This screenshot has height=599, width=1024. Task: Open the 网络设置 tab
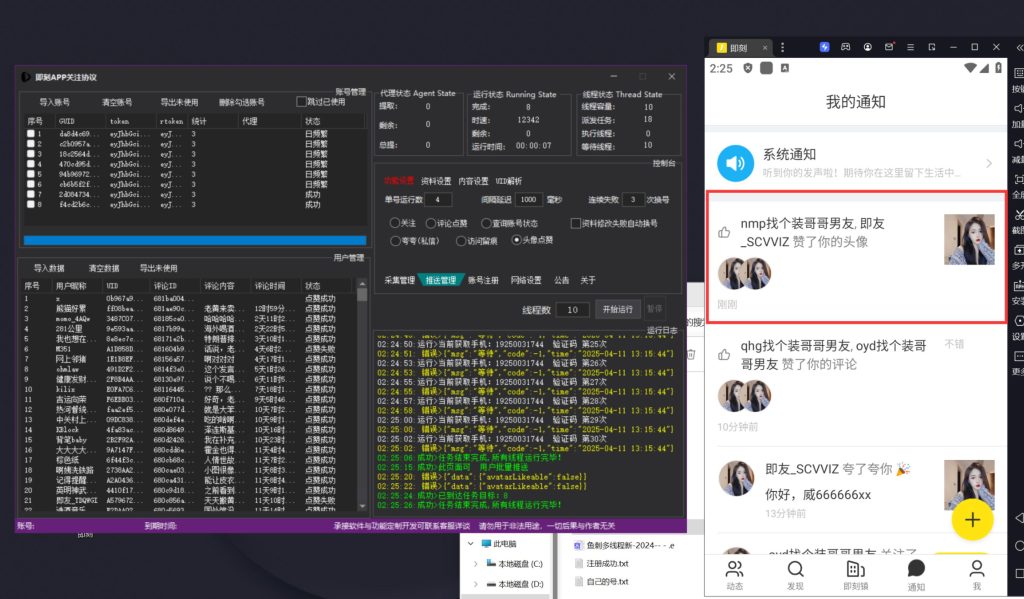526,280
